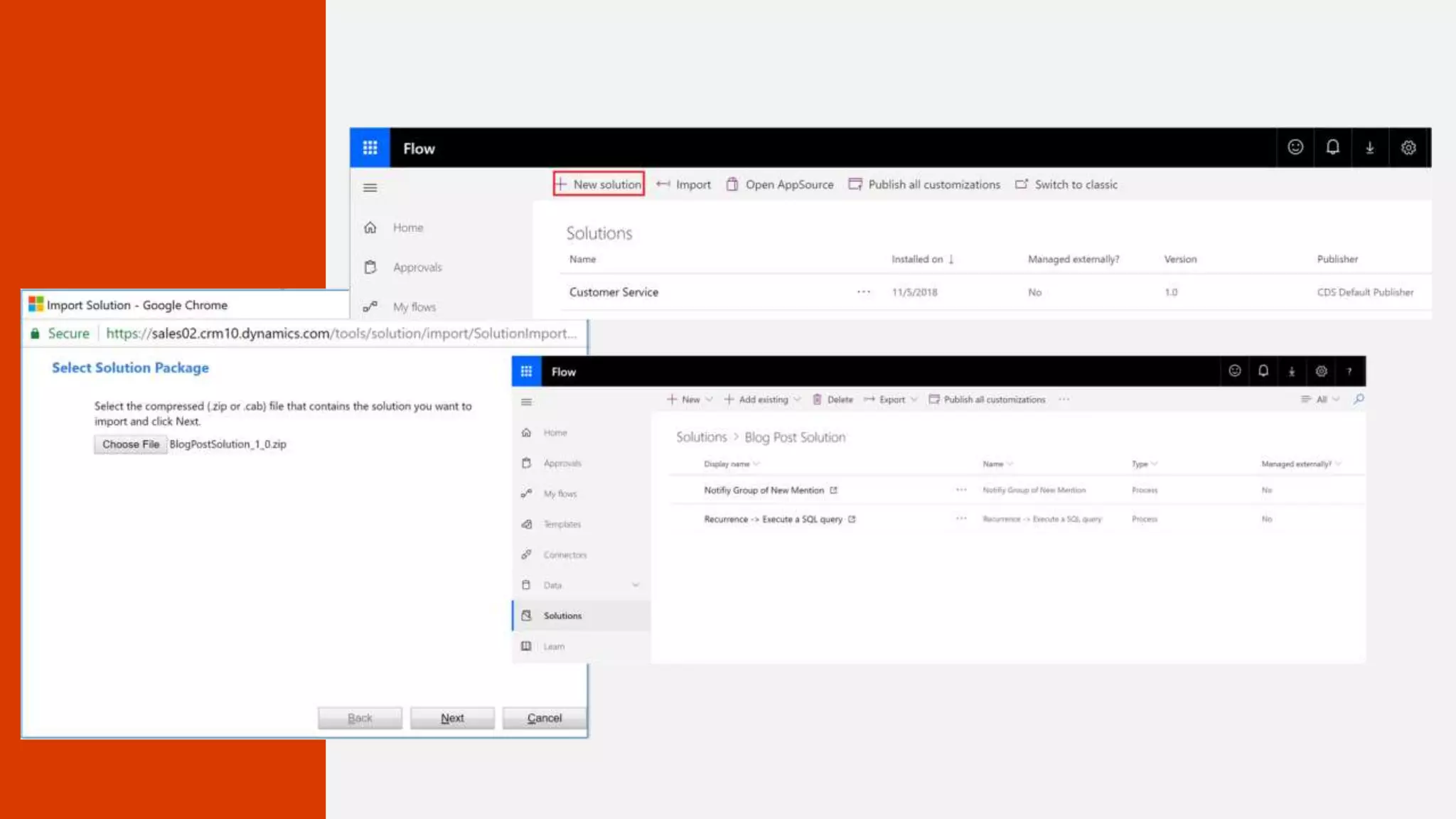Click the search magnifier in Blog Post Solution toolbar
The height and width of the screenshot is (819, 1456).
point(1359,400)
